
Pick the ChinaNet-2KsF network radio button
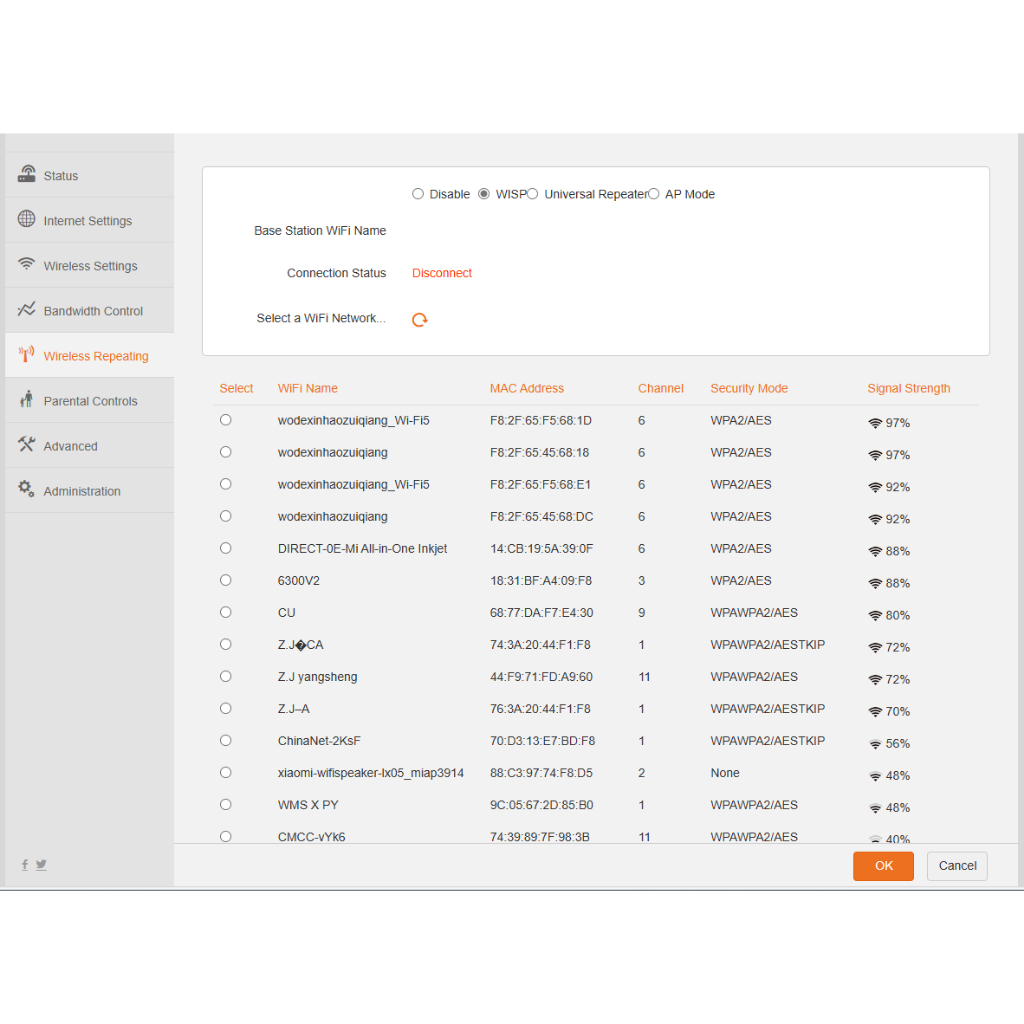tap(226, 740)
